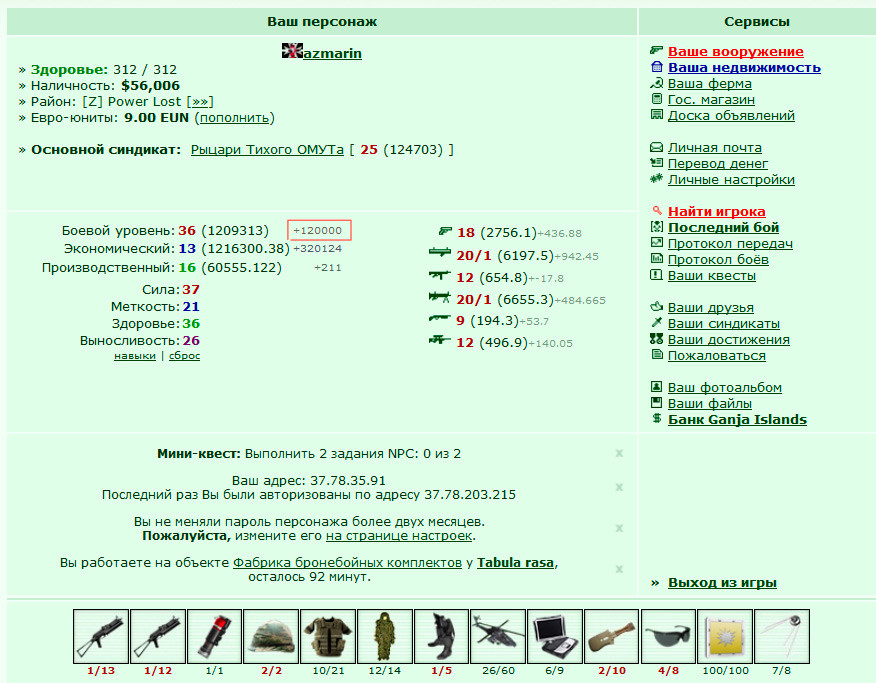
Task: Click the board icon beside Доска объявлений
Action: point(656,115)
